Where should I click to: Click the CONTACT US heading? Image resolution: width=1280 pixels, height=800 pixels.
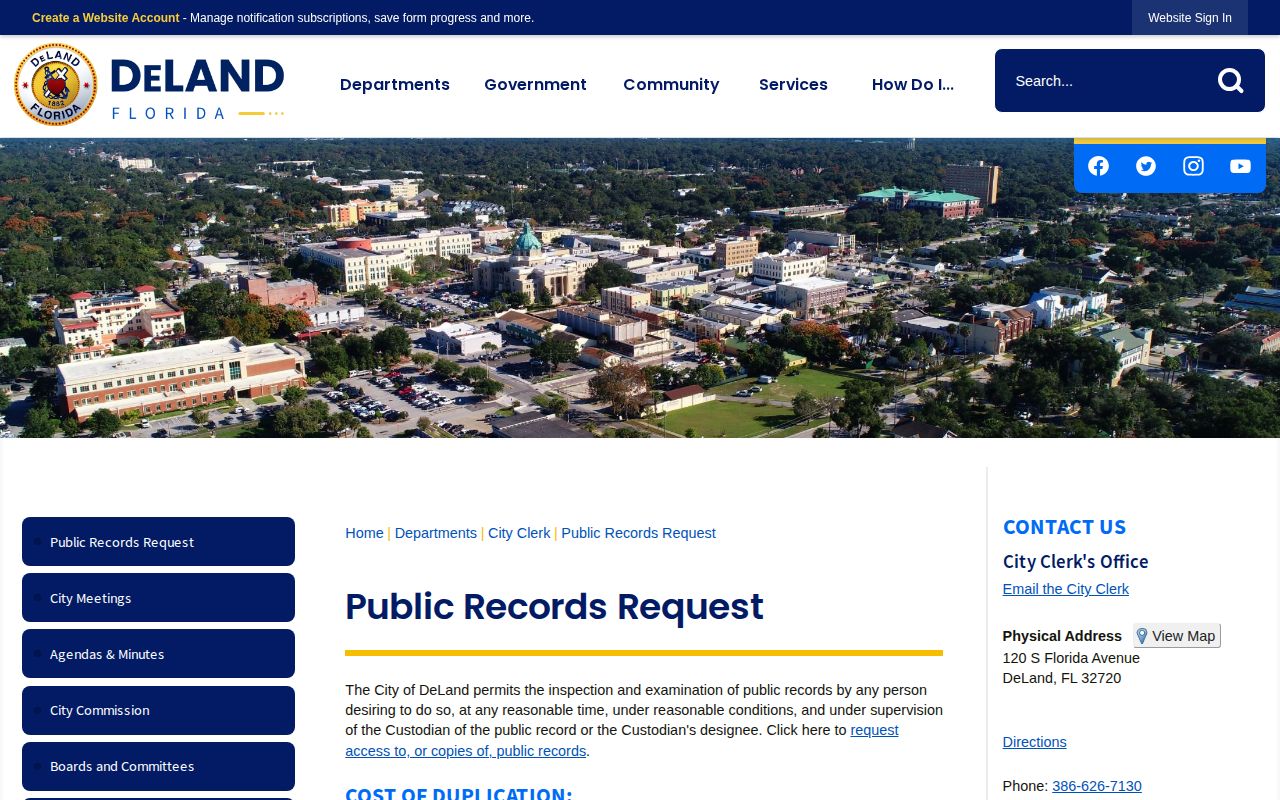pyautogui.click(x=1064, y=527)
